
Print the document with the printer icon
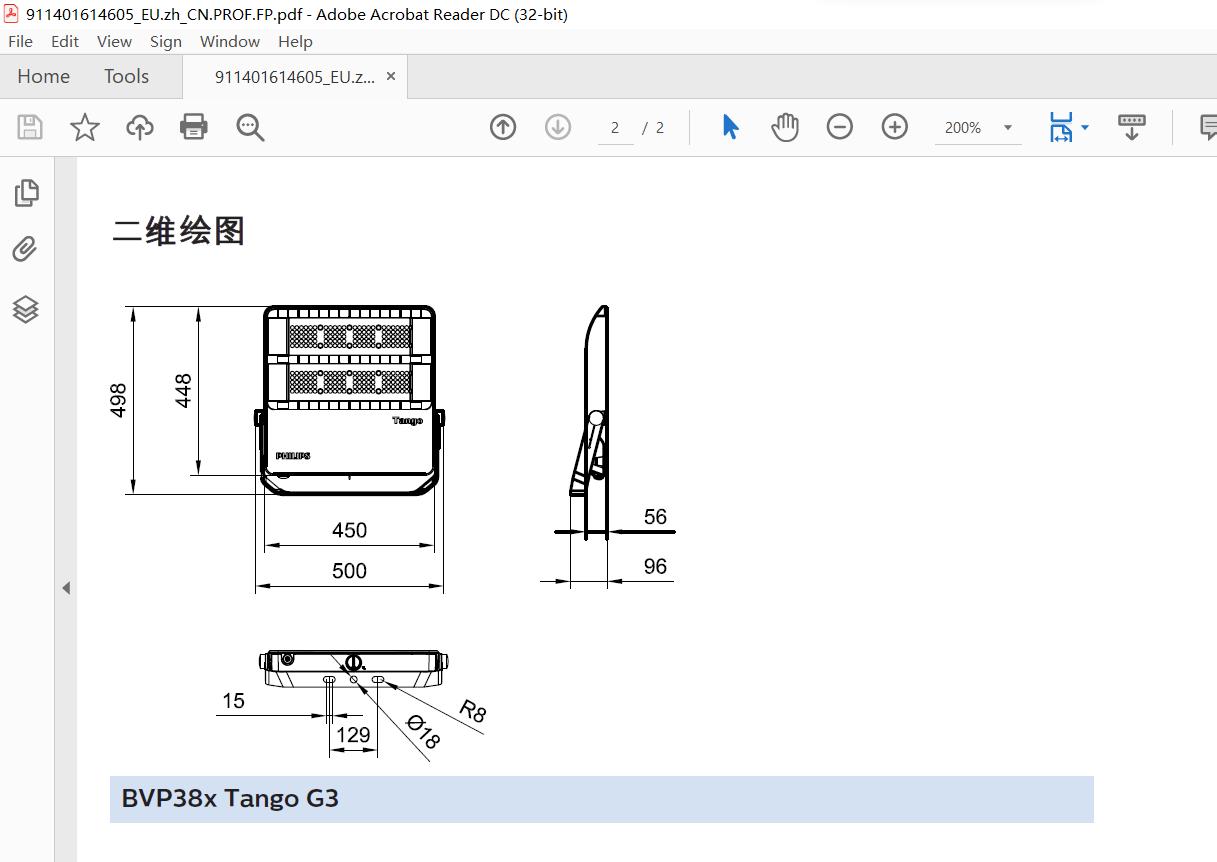pyautogui.click(x=194, y=127)
